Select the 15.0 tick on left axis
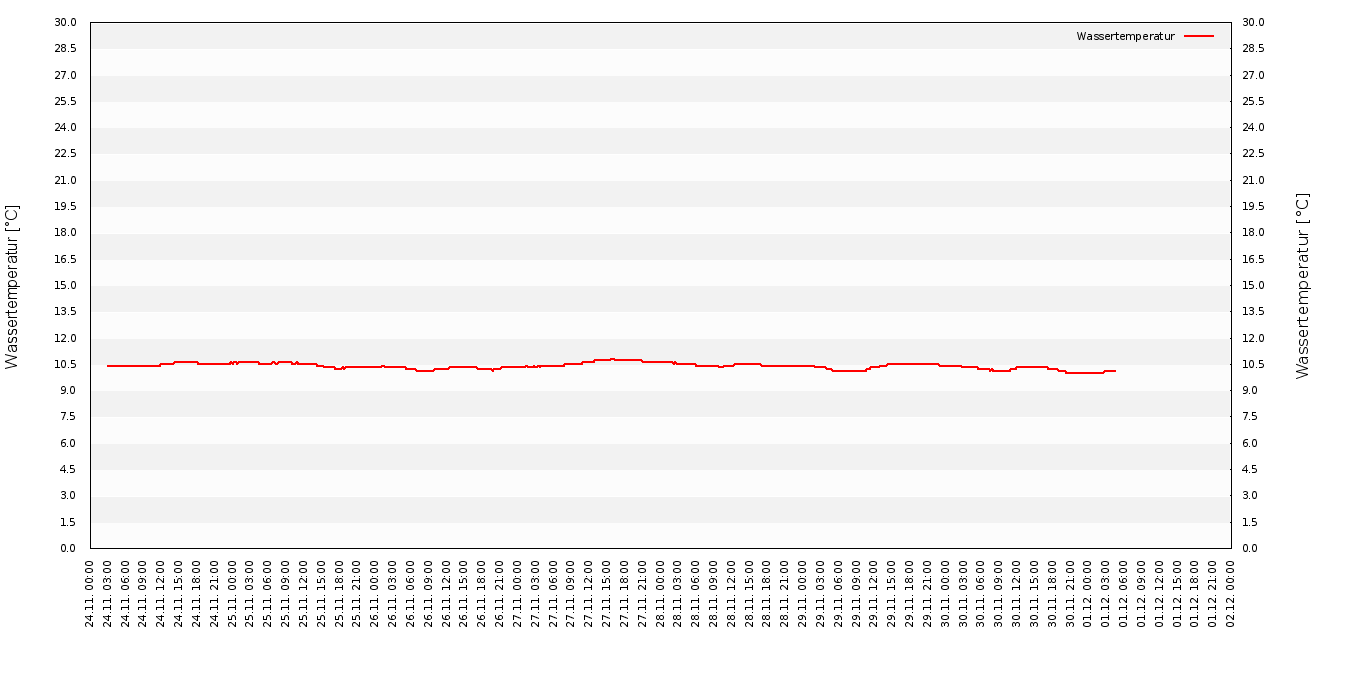 (65, 285)
